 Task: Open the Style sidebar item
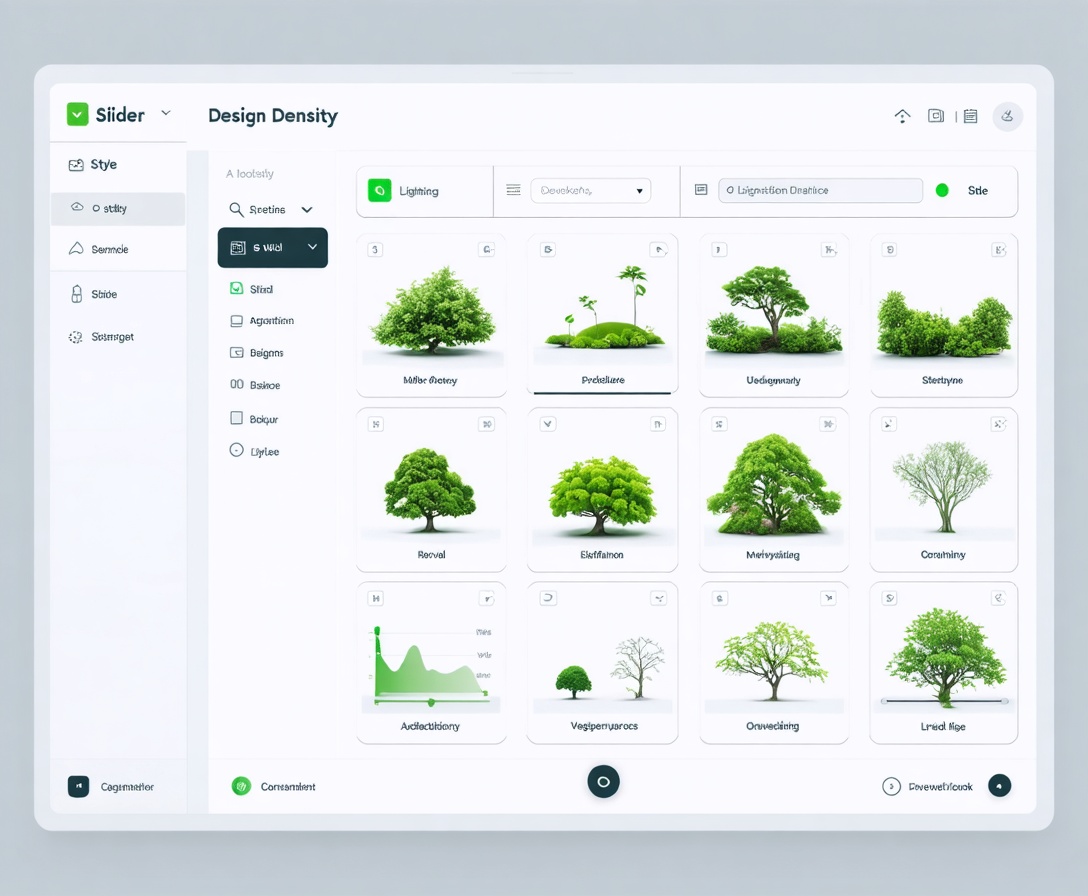click(x=103, y=165)
